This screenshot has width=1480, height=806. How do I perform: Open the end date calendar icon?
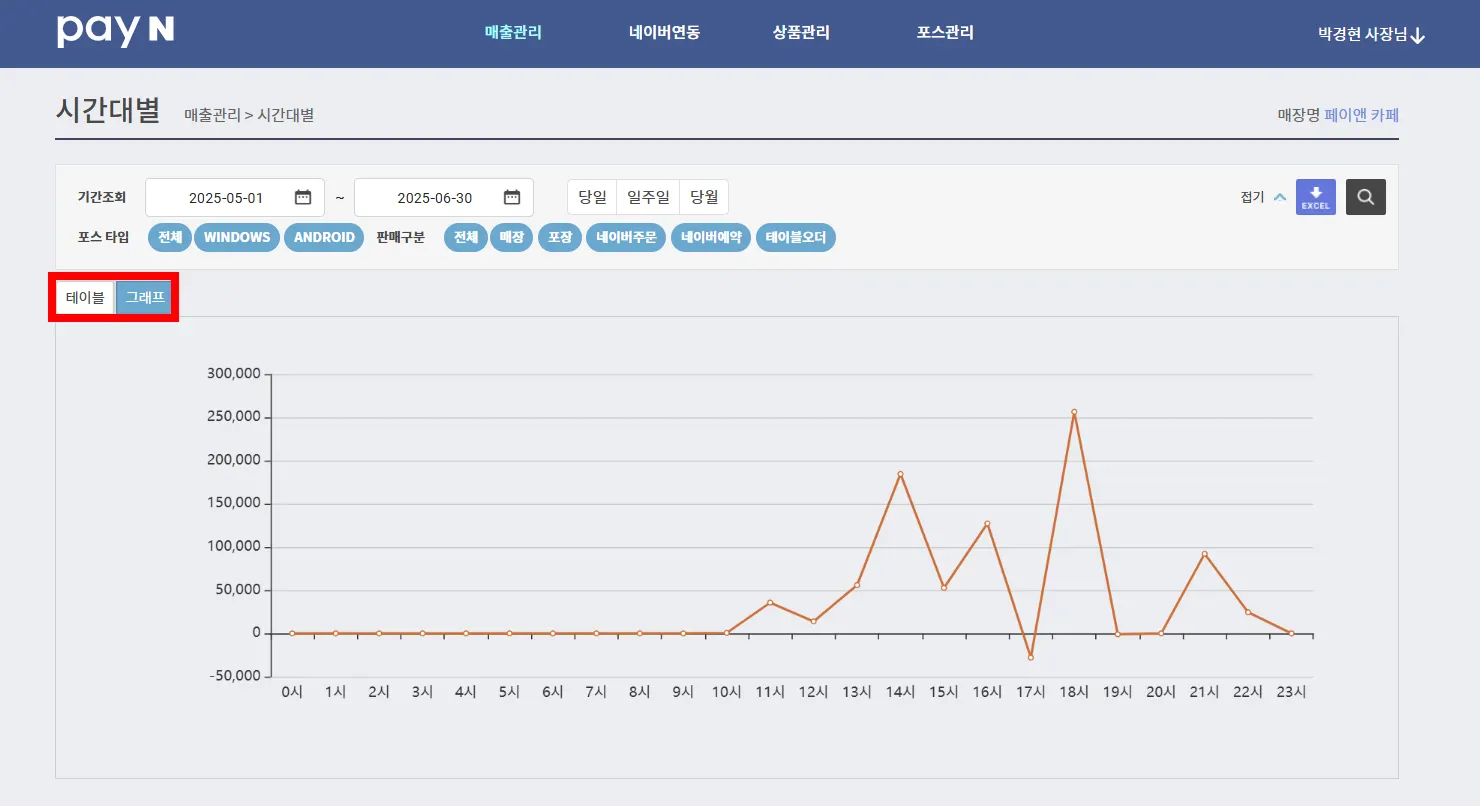coord(512,197)
